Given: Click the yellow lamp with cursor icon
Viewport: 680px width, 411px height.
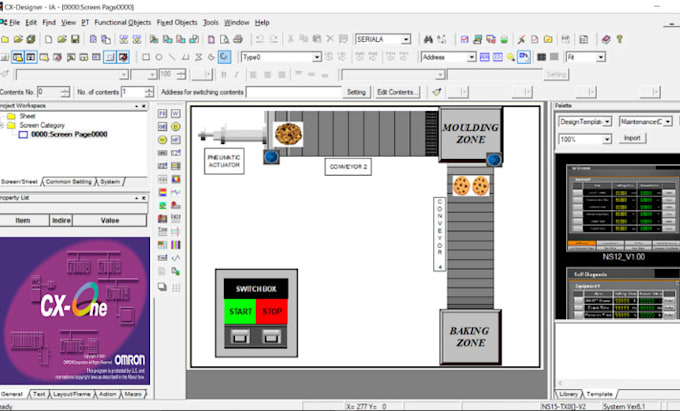Looking at the screenshot, I should 511,57.
